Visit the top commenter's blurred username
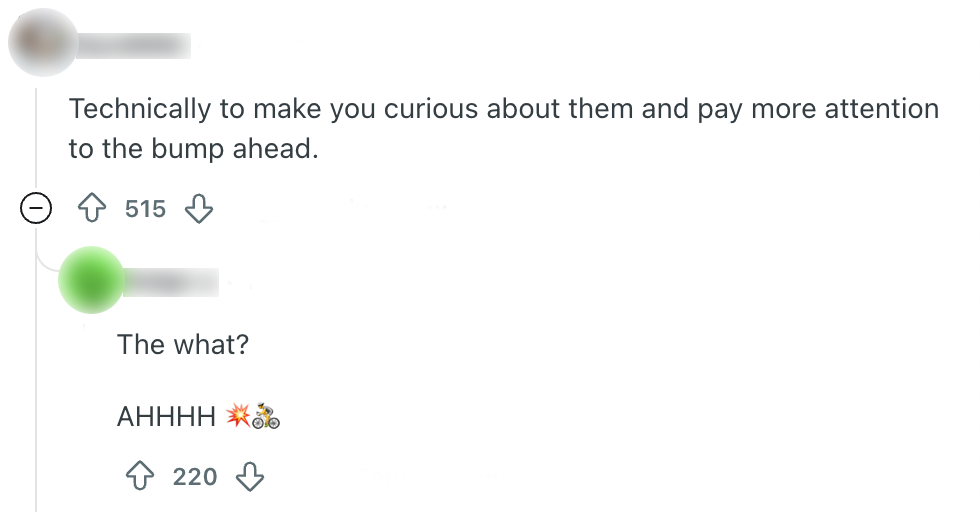Image resolution: width=980 pixels, height=512 pixels. pyautogui.click(x=133, y=44)
